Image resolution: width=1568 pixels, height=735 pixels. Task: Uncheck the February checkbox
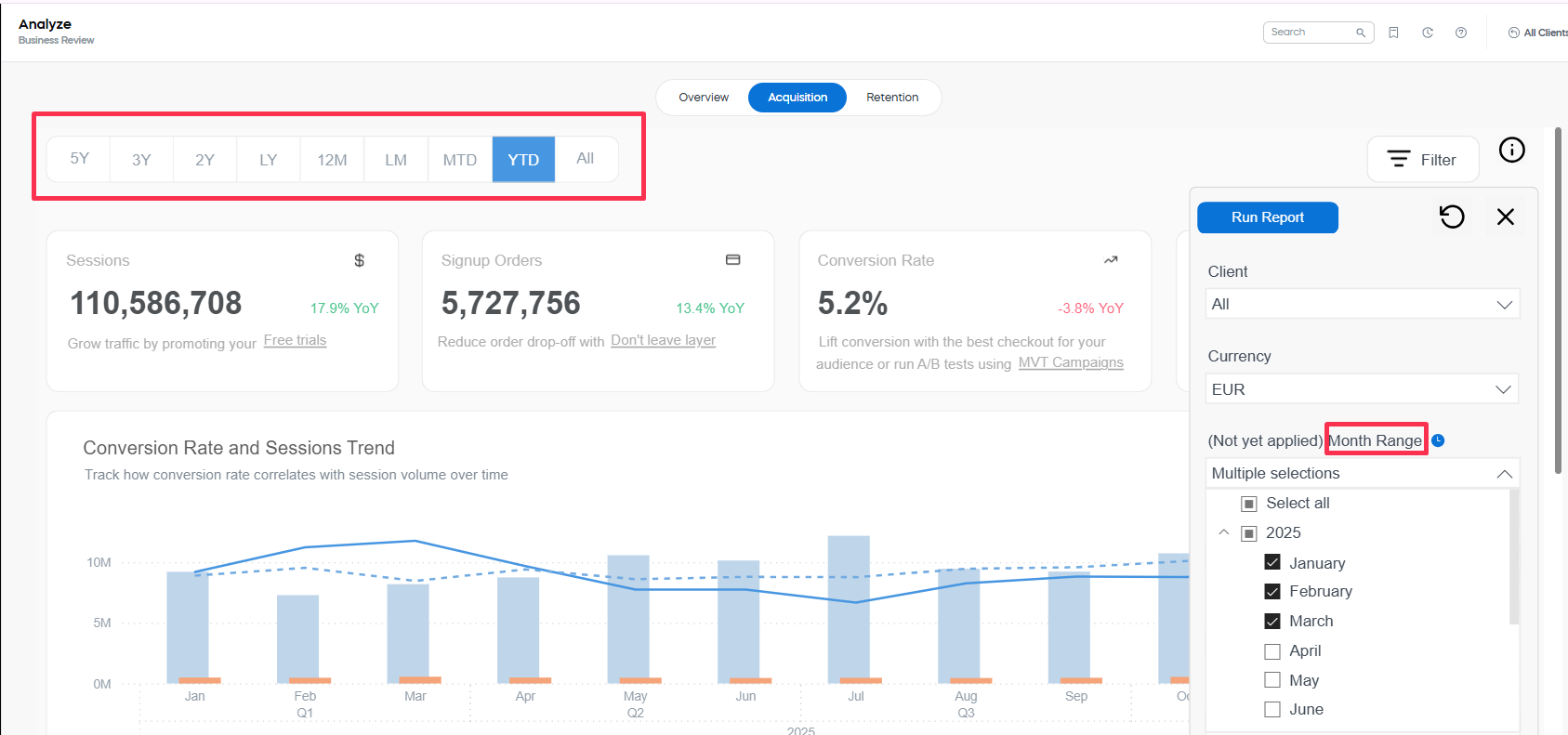tap(1272, 591)
